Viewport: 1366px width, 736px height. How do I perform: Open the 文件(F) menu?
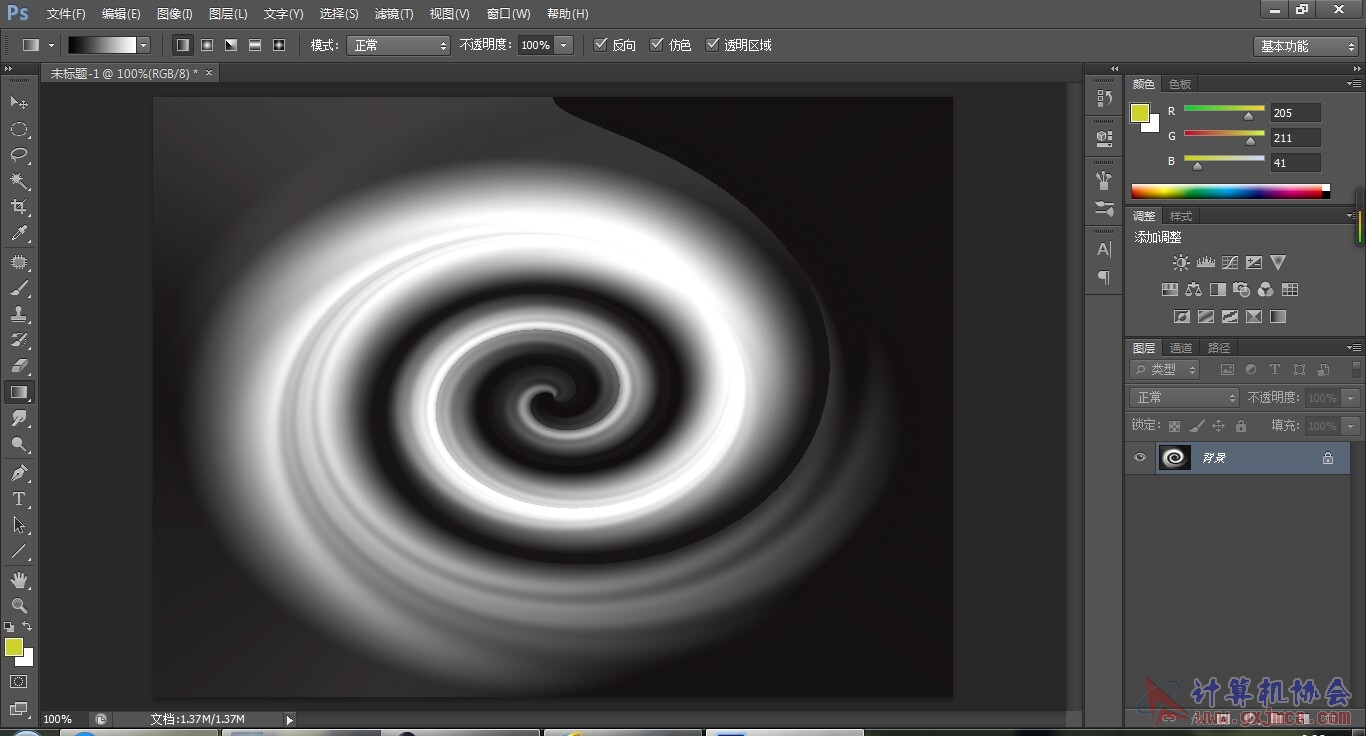[x=66, y=14]
